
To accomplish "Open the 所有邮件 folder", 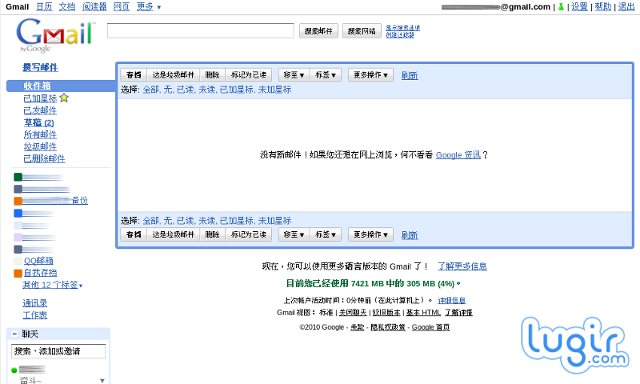I will coord(40,134).
